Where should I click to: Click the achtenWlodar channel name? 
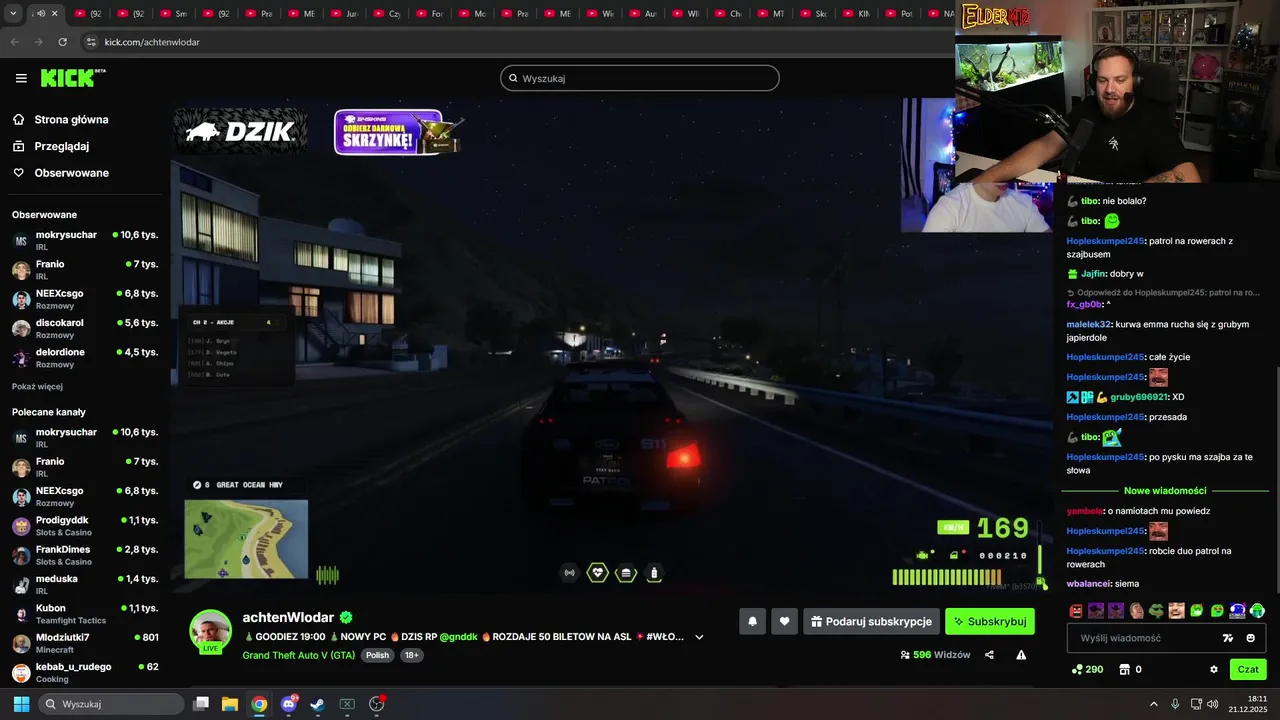(288, 617)
